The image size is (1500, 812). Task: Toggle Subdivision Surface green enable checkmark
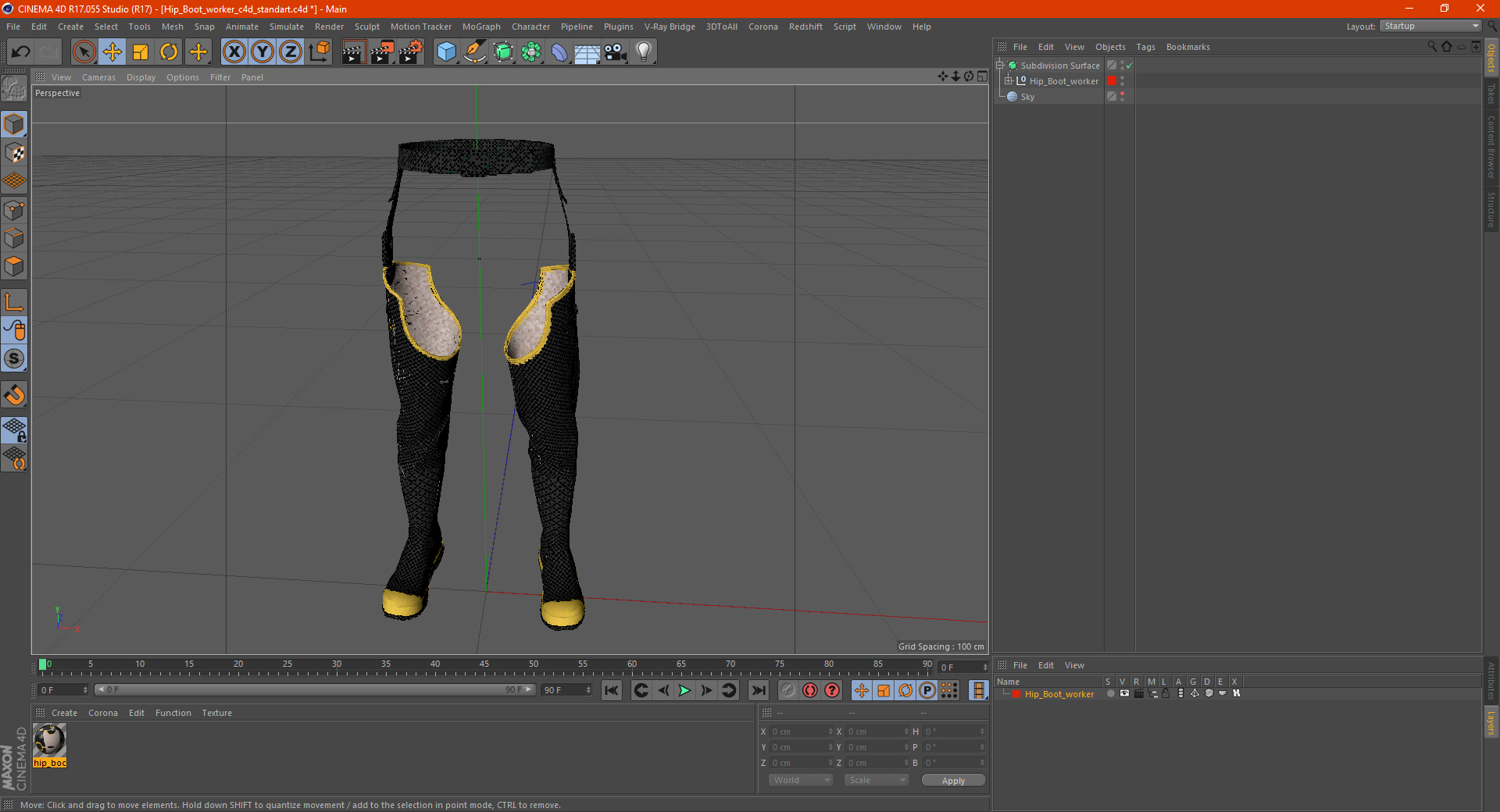pyautogui.click(x=1130, y=66)
